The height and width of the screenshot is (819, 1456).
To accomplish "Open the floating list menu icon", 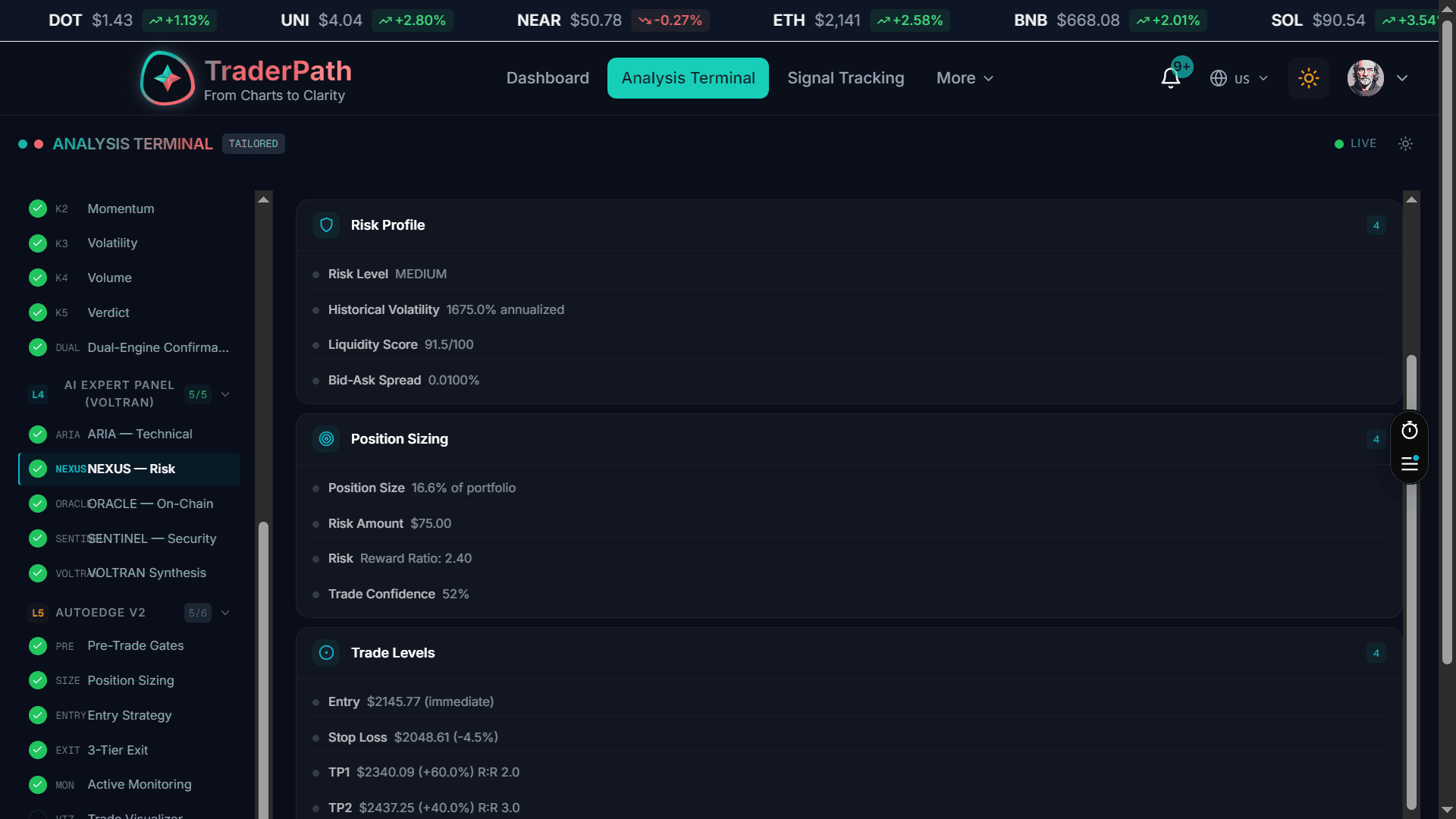I will coord(1409,463).
